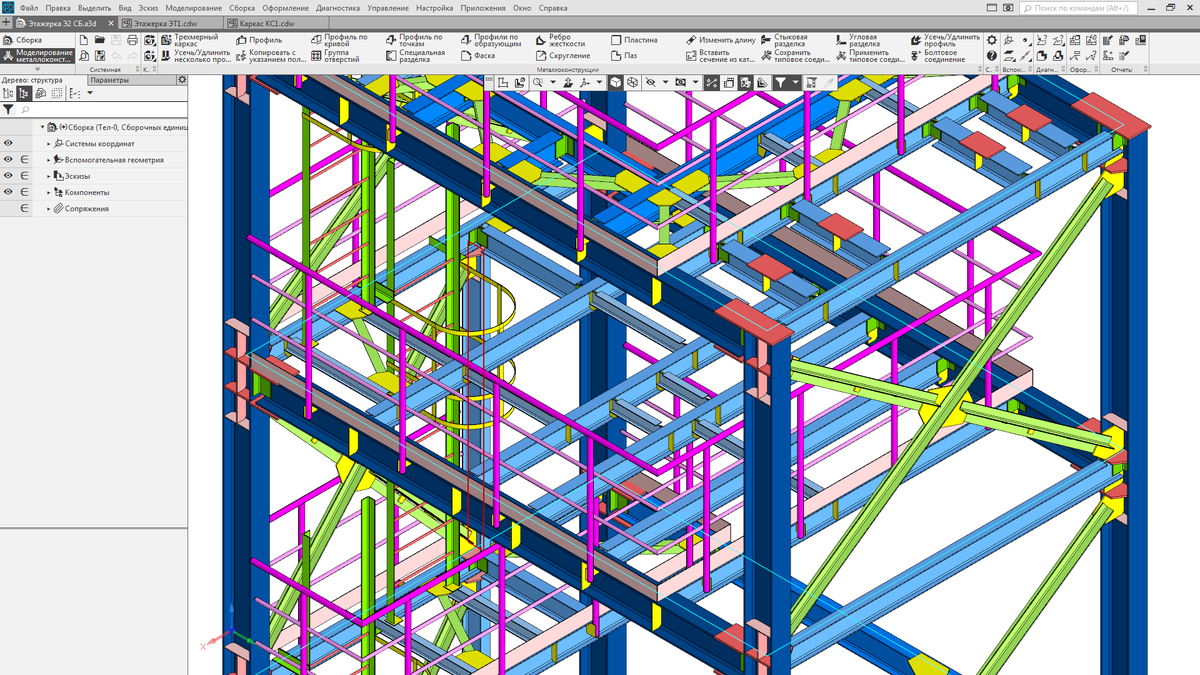Open the Файл menu
Image resolution: width=1200 pixels, height=675 pixels.
point(28,8)
